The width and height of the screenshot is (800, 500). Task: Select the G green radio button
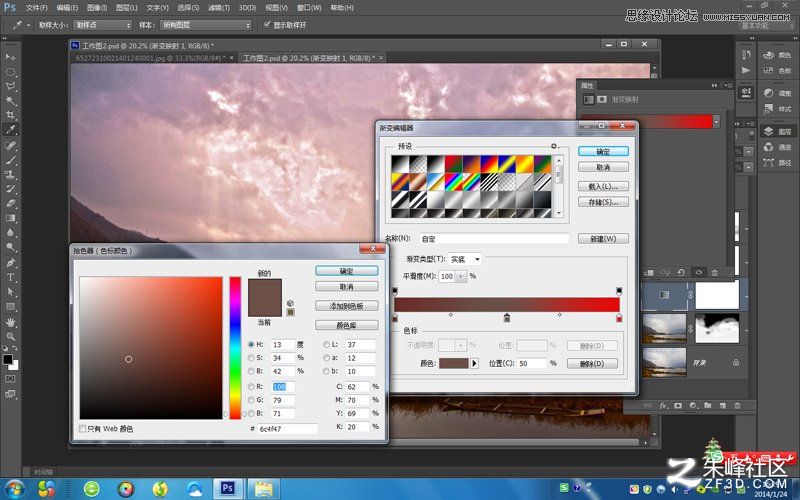pos(251,400)
